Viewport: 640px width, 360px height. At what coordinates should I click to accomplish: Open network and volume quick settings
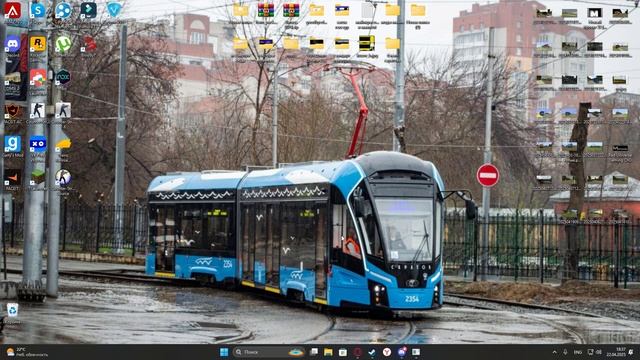tap(595, 352)
